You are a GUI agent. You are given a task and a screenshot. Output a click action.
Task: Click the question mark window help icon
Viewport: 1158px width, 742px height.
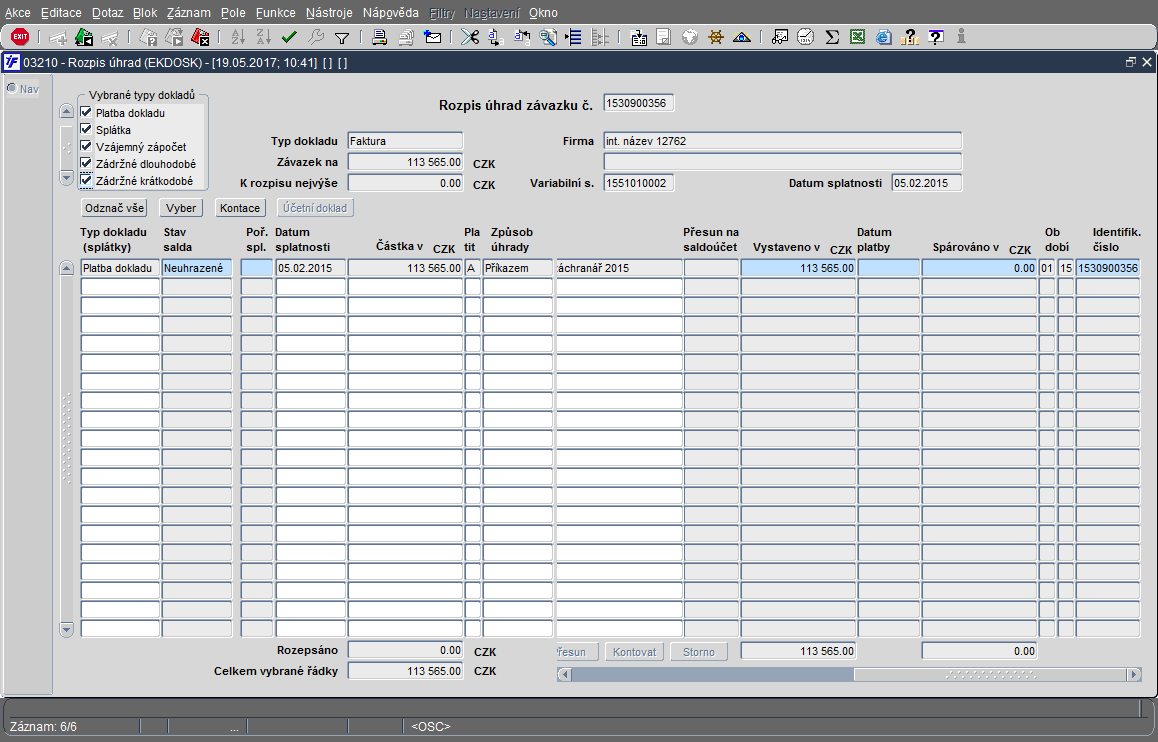click(936, 36)
